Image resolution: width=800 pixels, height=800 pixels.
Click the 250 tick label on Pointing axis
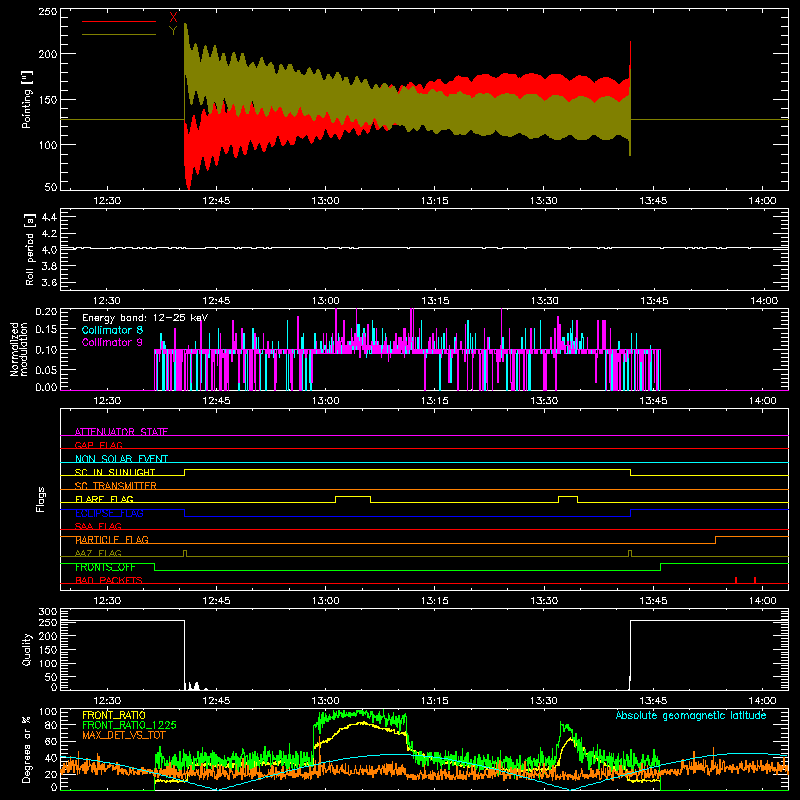[x=47, y=12]
